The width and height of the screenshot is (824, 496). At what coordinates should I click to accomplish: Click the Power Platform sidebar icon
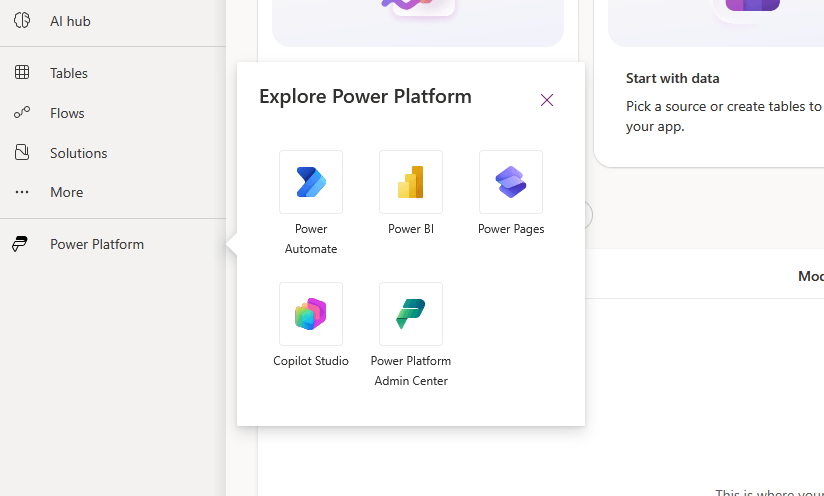[20, 244]
